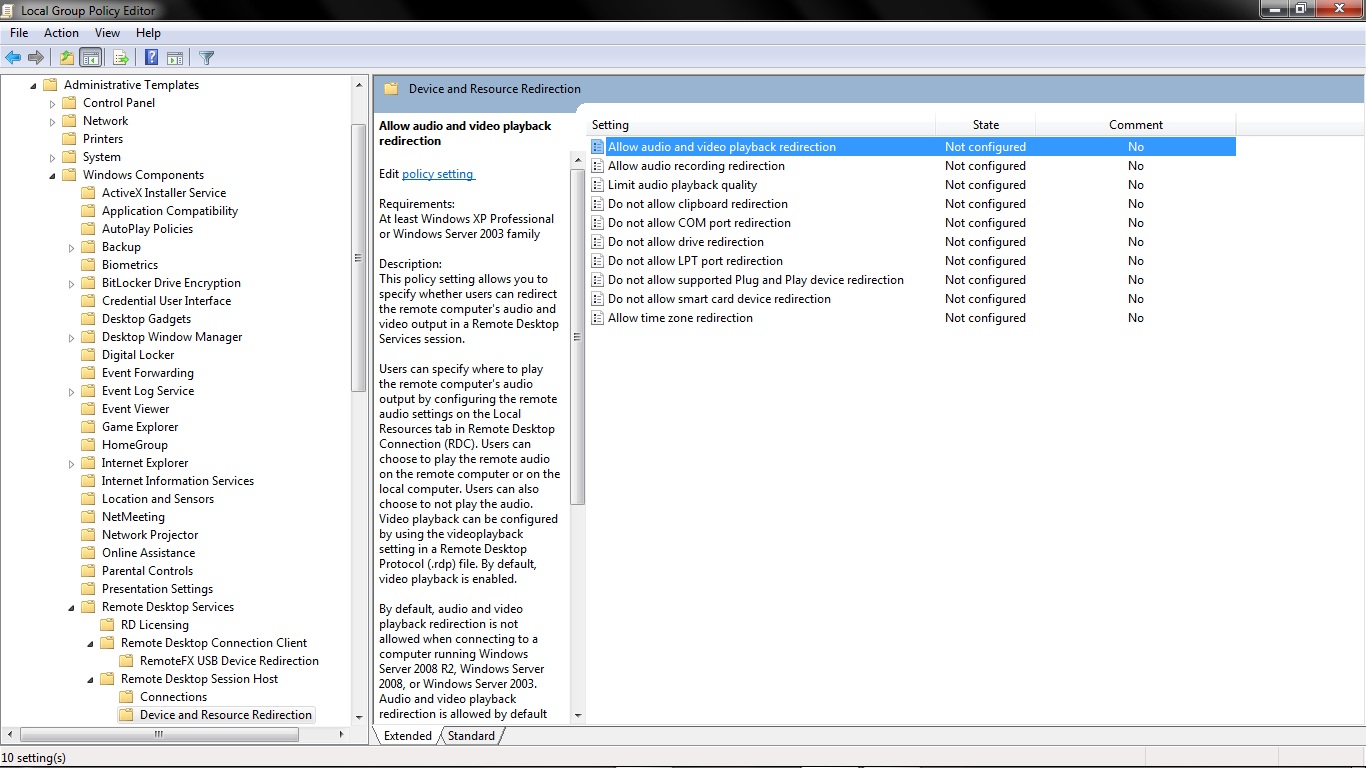Screen dimensions: 1366x768
Task: Click policy icon for drive redirection setting
Action: [x=598, y=242]
